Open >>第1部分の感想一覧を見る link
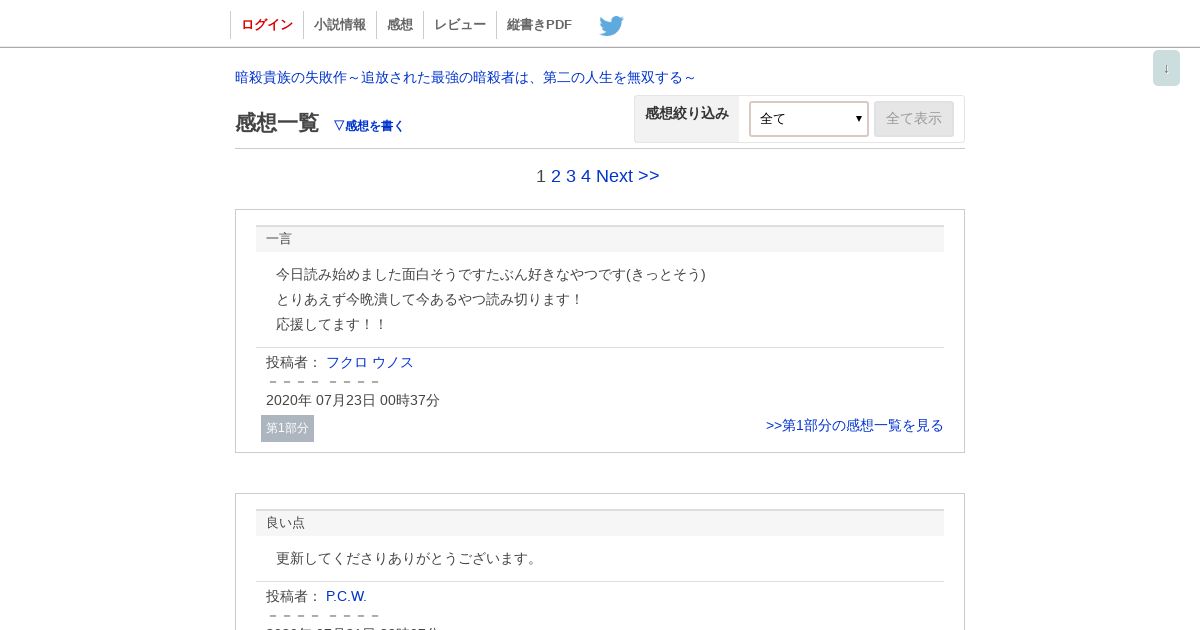Screen dimensions: 1200x630 tap(855, 425)
